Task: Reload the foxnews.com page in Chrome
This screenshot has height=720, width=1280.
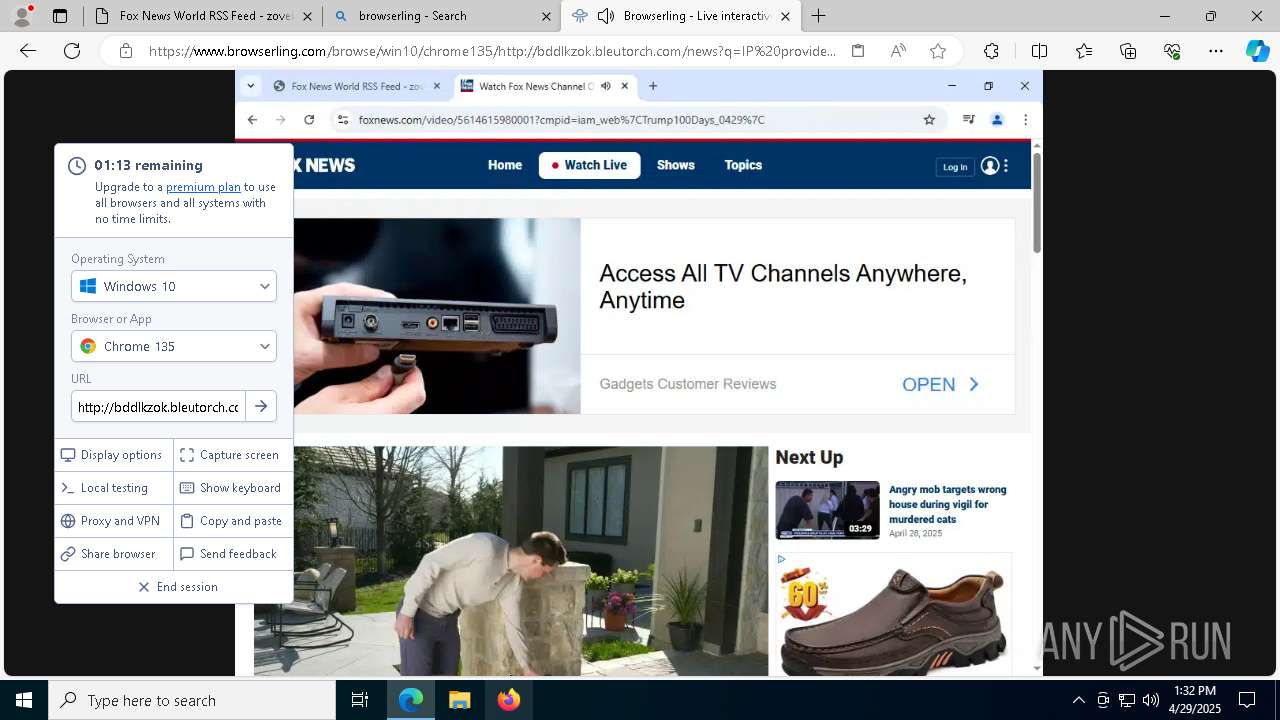Action: click(x=309, y=120)
